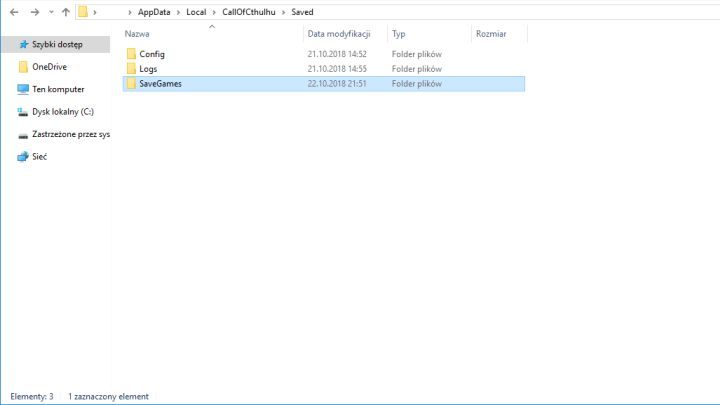Click the Sieć network icon in the sidebar

(24, 156)
